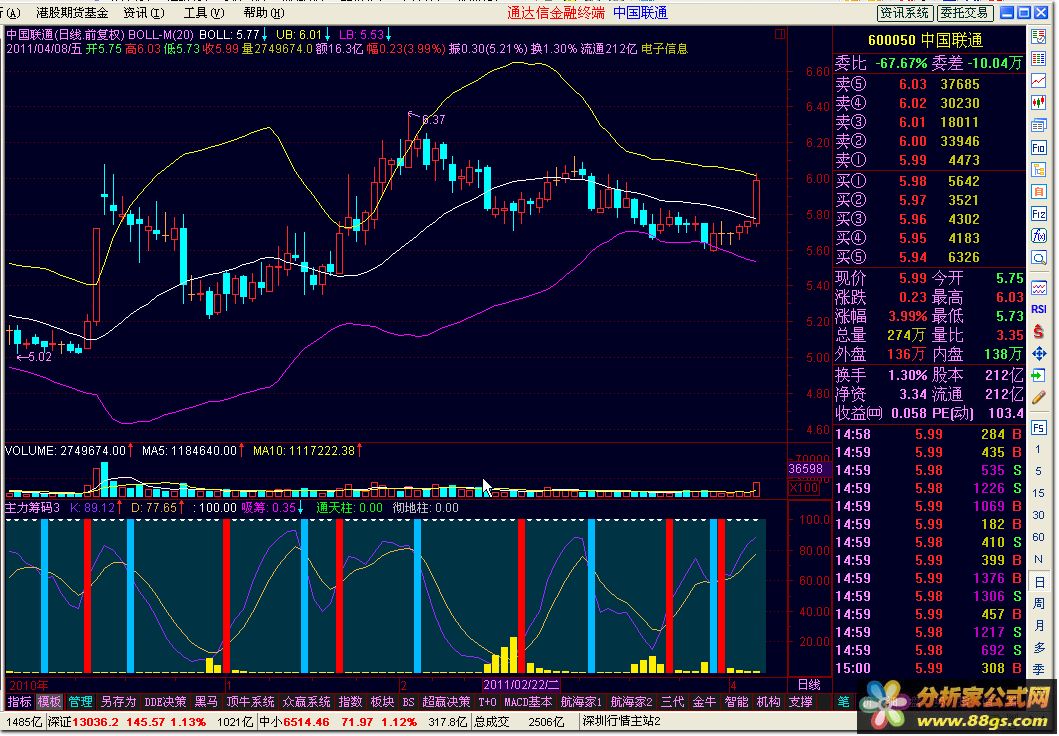Click the F12 trade shortcut icon

1039,214
